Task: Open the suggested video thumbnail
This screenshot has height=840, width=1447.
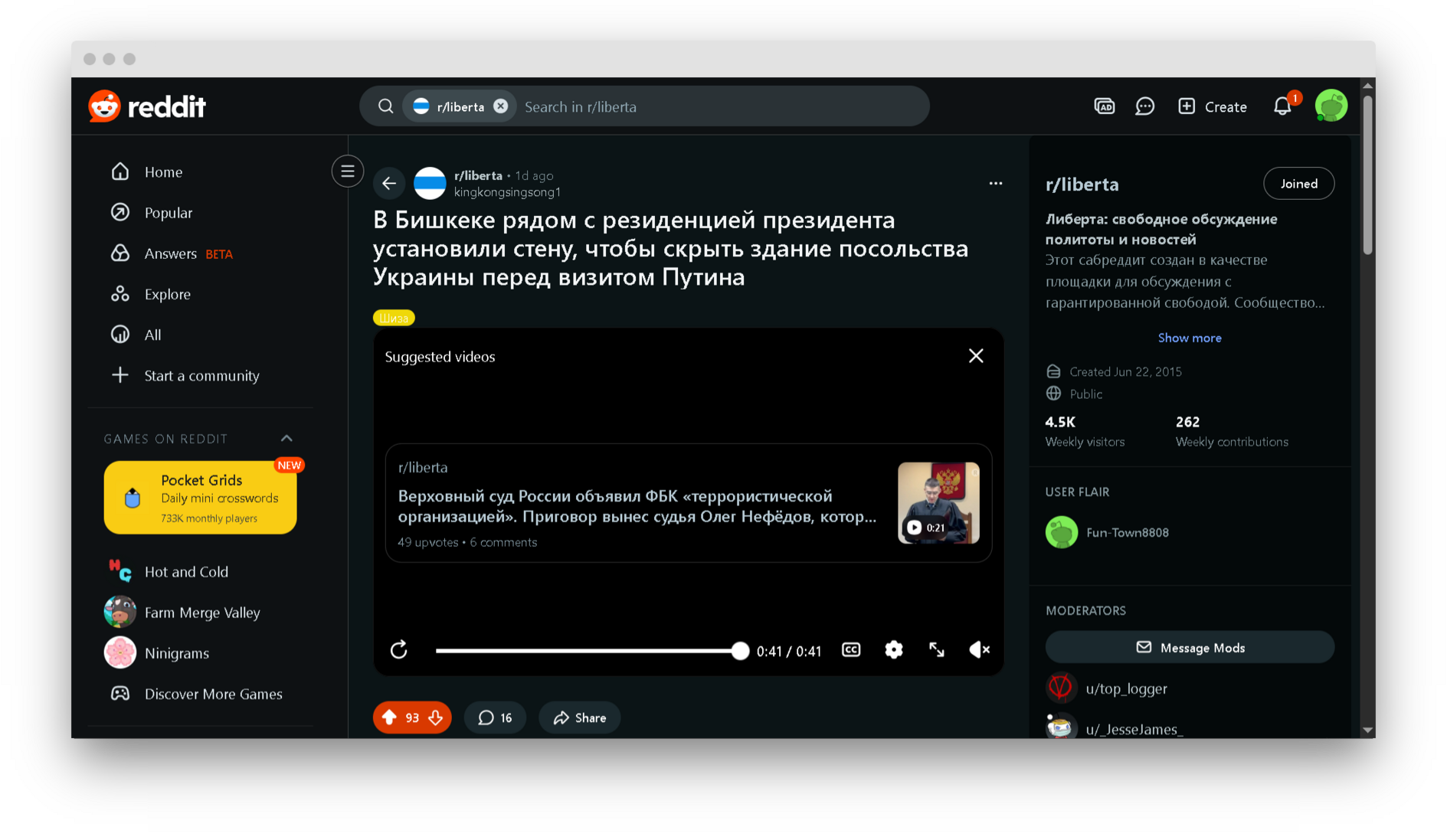Action: point(938,503)
